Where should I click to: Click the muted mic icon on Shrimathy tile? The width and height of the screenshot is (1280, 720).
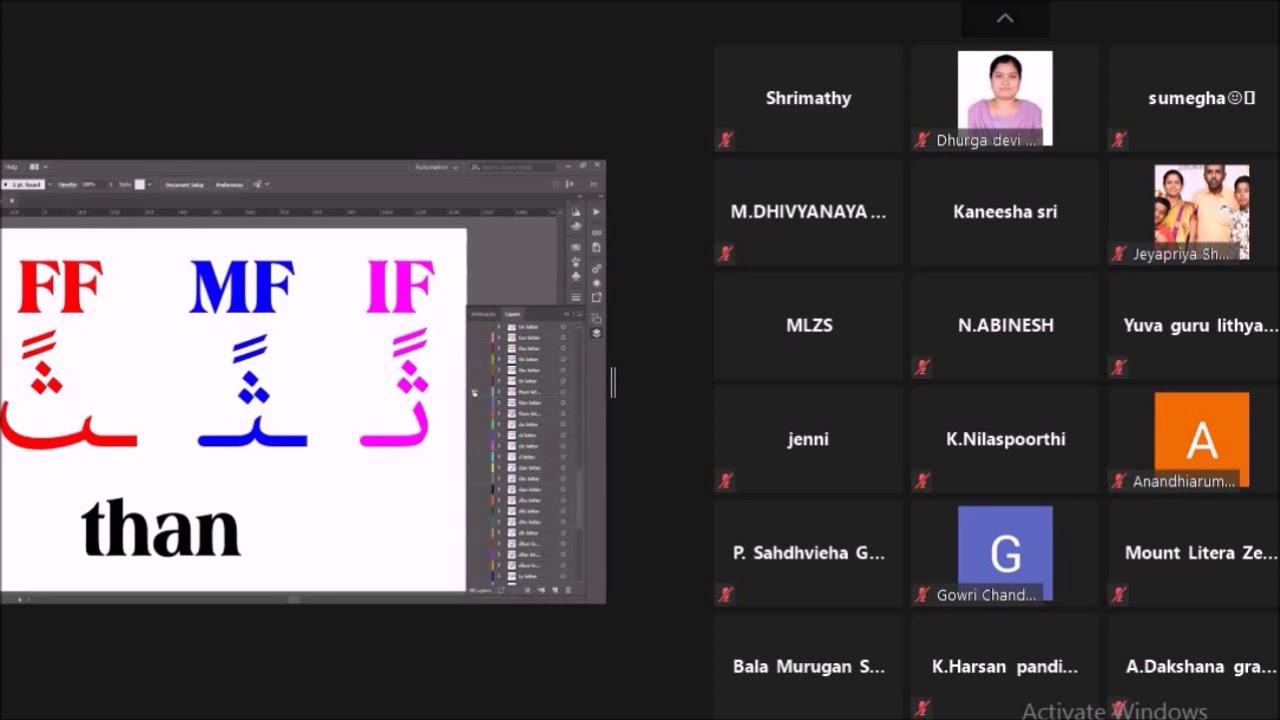pos(725,140)
